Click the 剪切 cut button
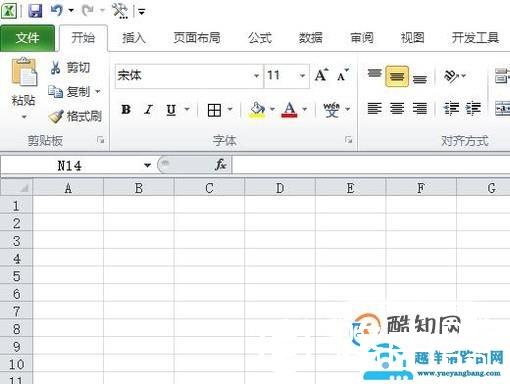 [70, 68]
